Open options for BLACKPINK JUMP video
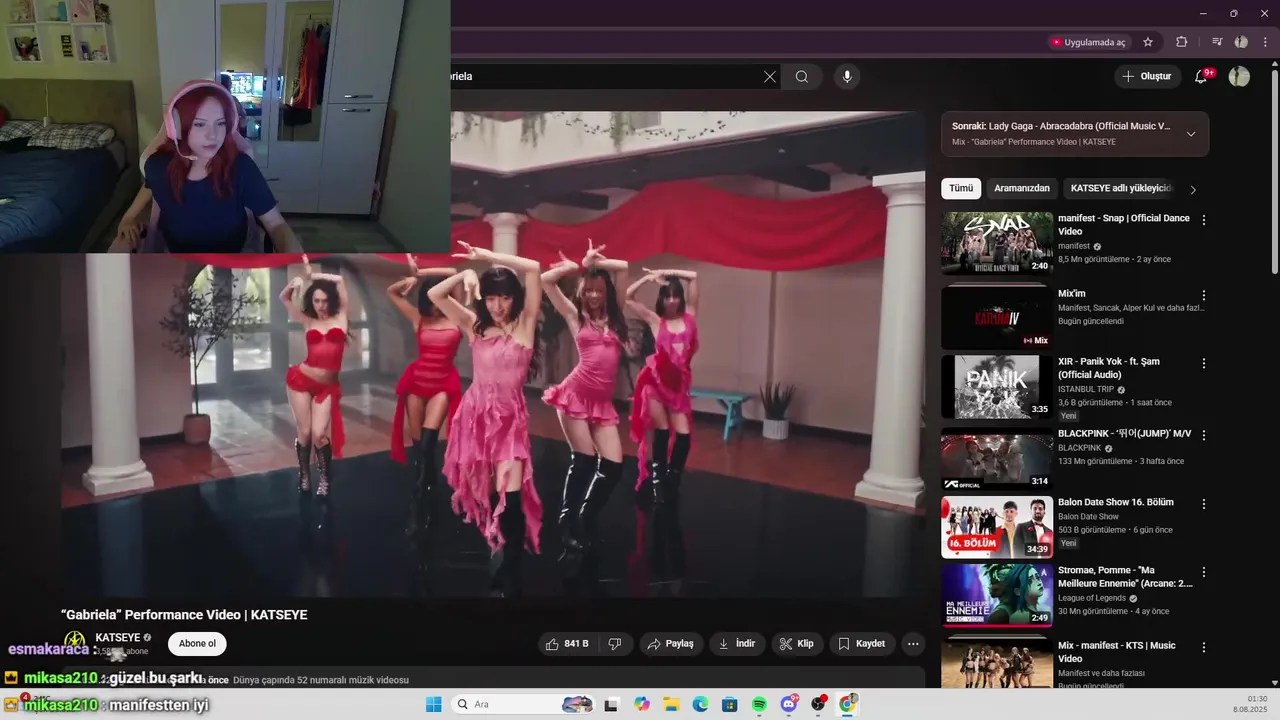This screenshot has height=720, width=1280. (1204, 435)
